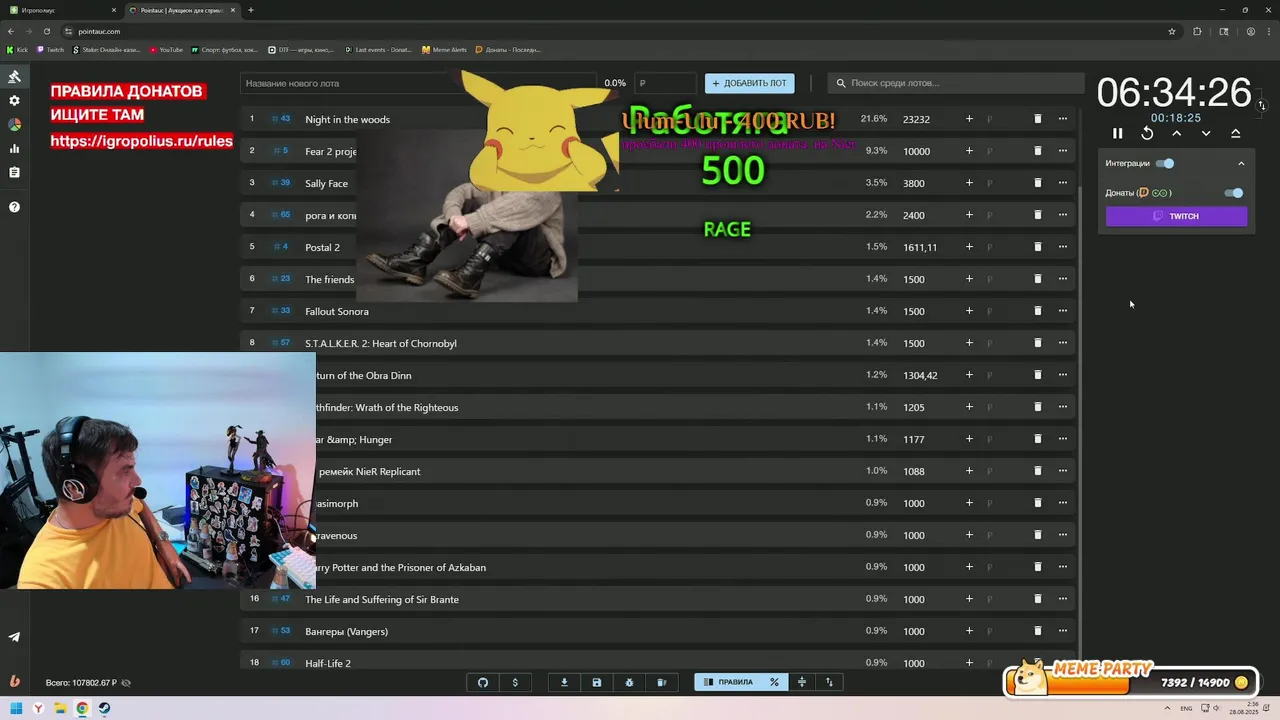Image resolution: width=1280 pixels, height=720 pixels.
Task: Click the sort arrows icon in bottom toolbar
Action: pyautogui.click(x=829, y=682)
